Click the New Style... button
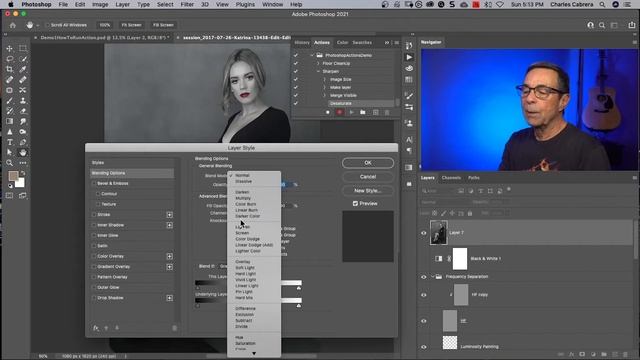640x360 pixels. tap(368, 191)
